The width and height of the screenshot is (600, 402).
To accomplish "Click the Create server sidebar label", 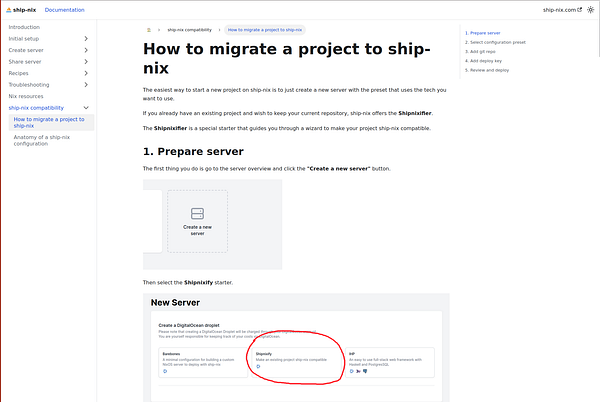I will [x=26, y=50].
